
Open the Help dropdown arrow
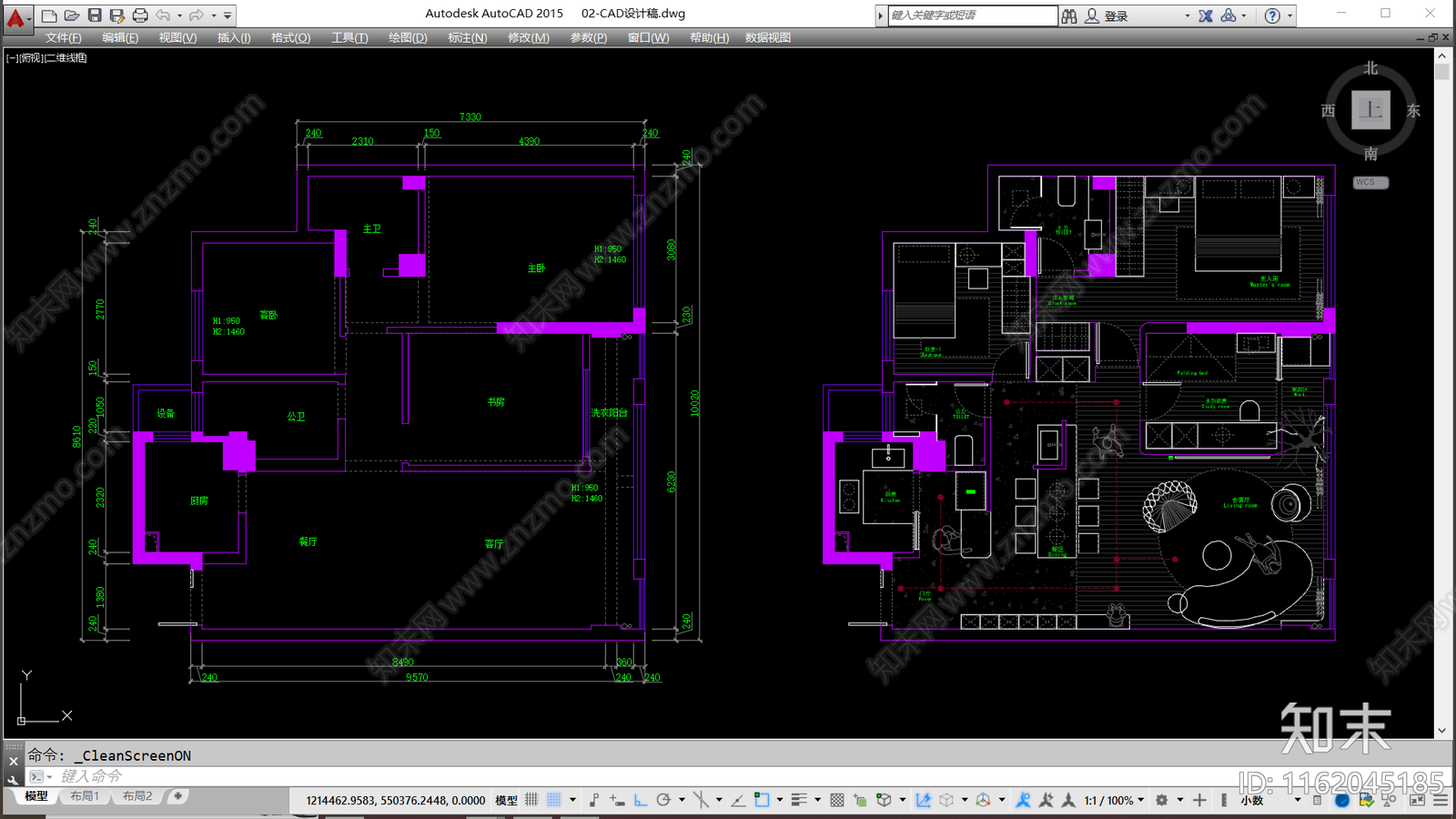point(1289,15)
